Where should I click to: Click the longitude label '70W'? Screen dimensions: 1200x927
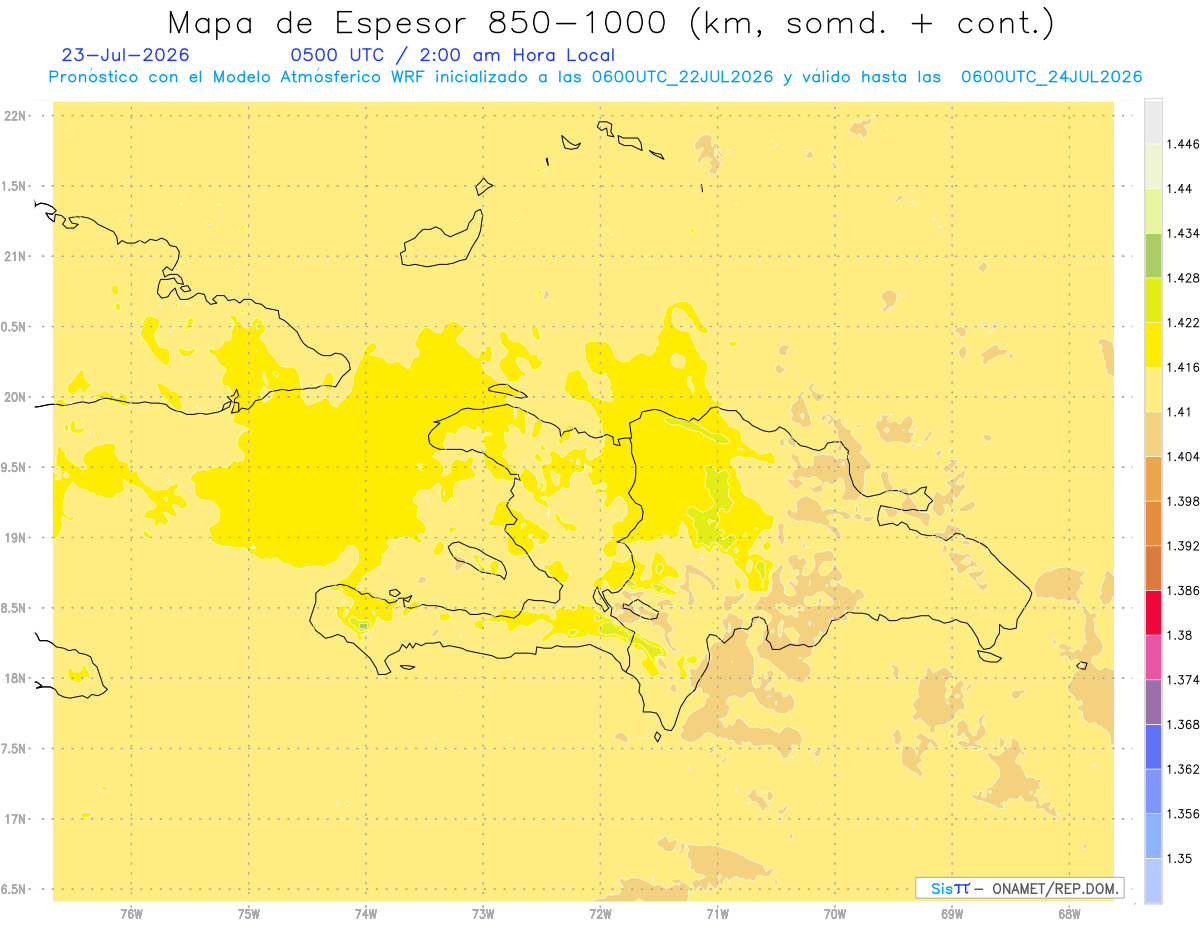[x=835, y=913]
